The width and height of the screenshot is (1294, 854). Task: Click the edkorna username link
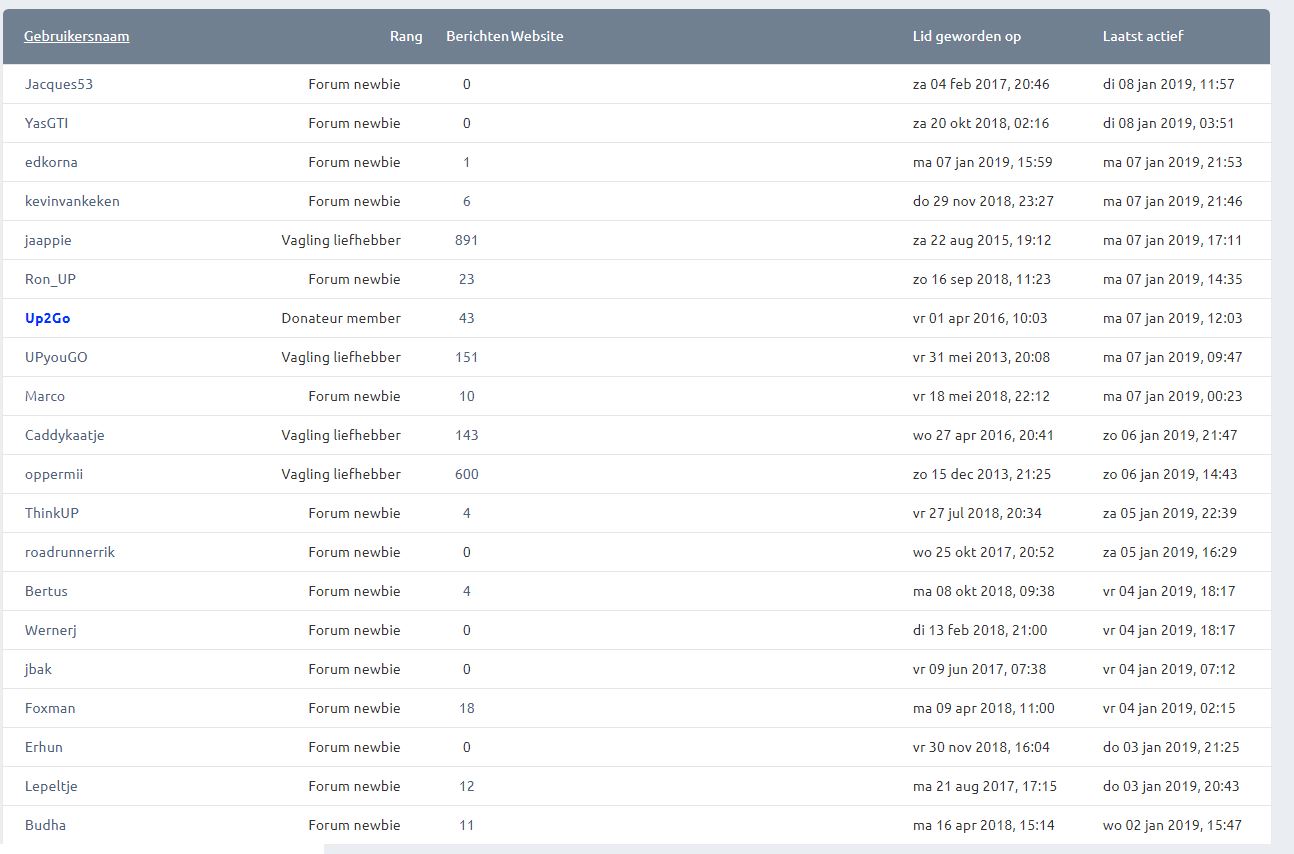[x=51, y=162]
